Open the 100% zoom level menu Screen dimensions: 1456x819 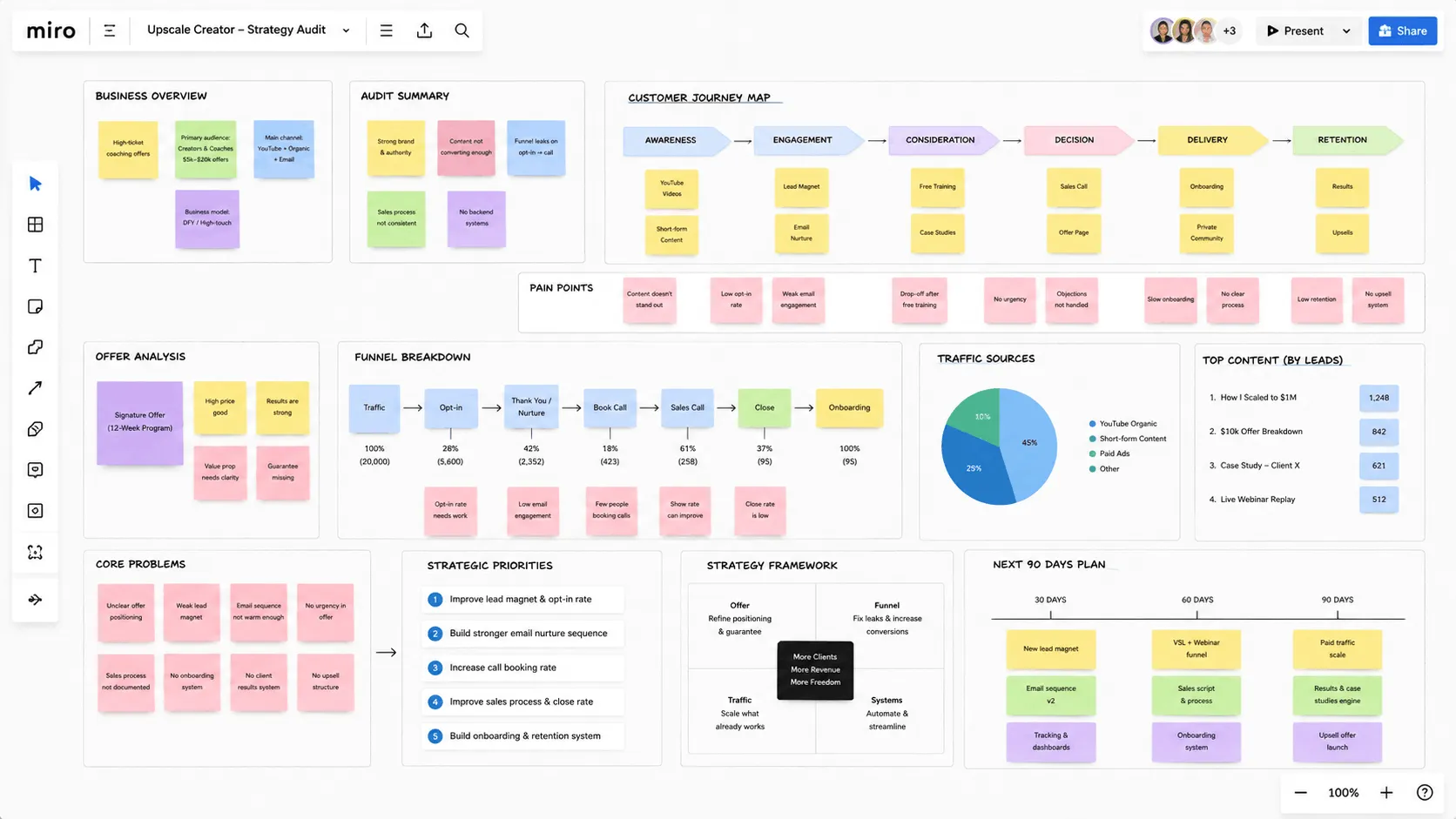[x=1343, y=793]
